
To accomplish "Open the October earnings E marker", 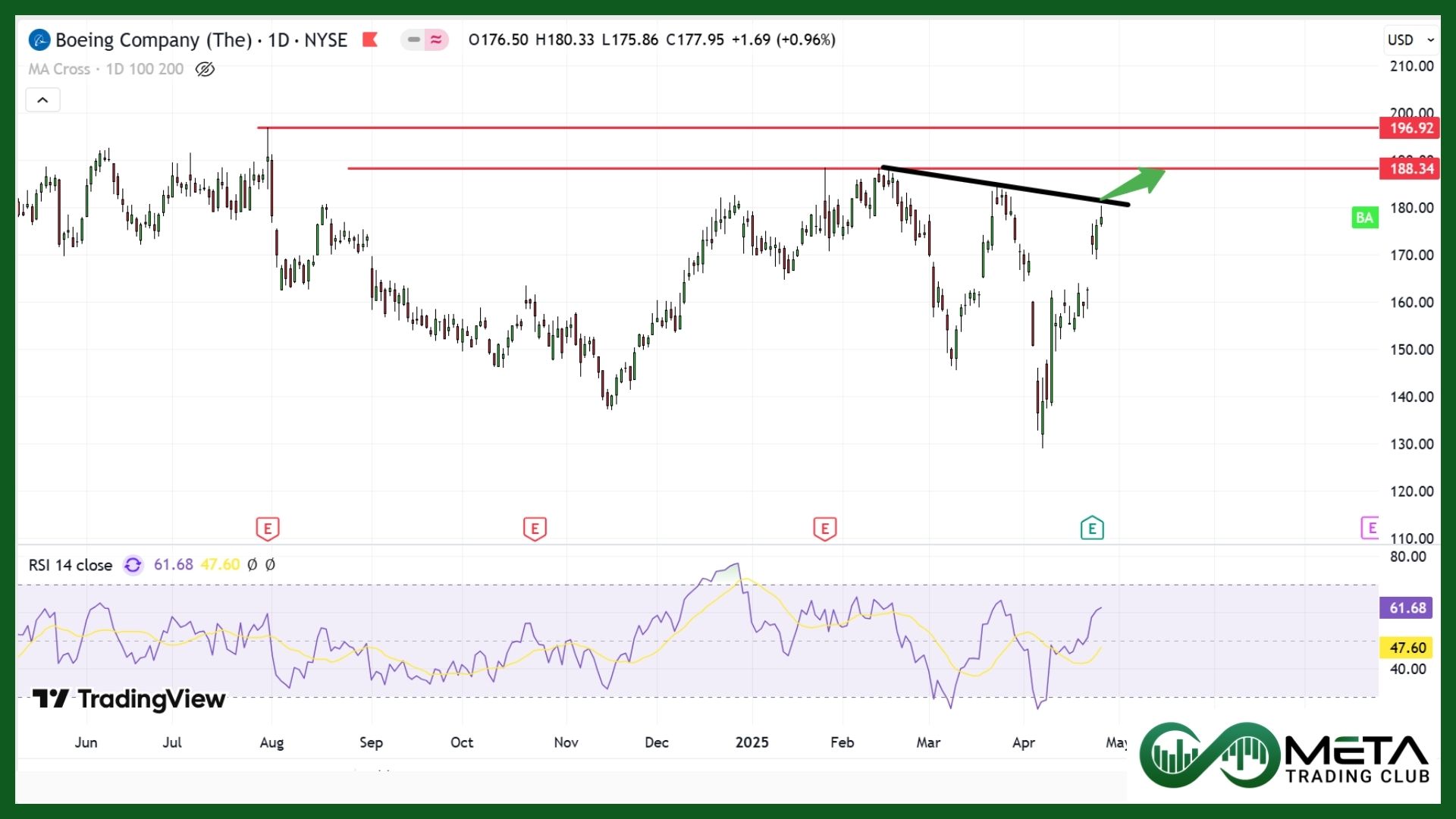I will 535,529.
